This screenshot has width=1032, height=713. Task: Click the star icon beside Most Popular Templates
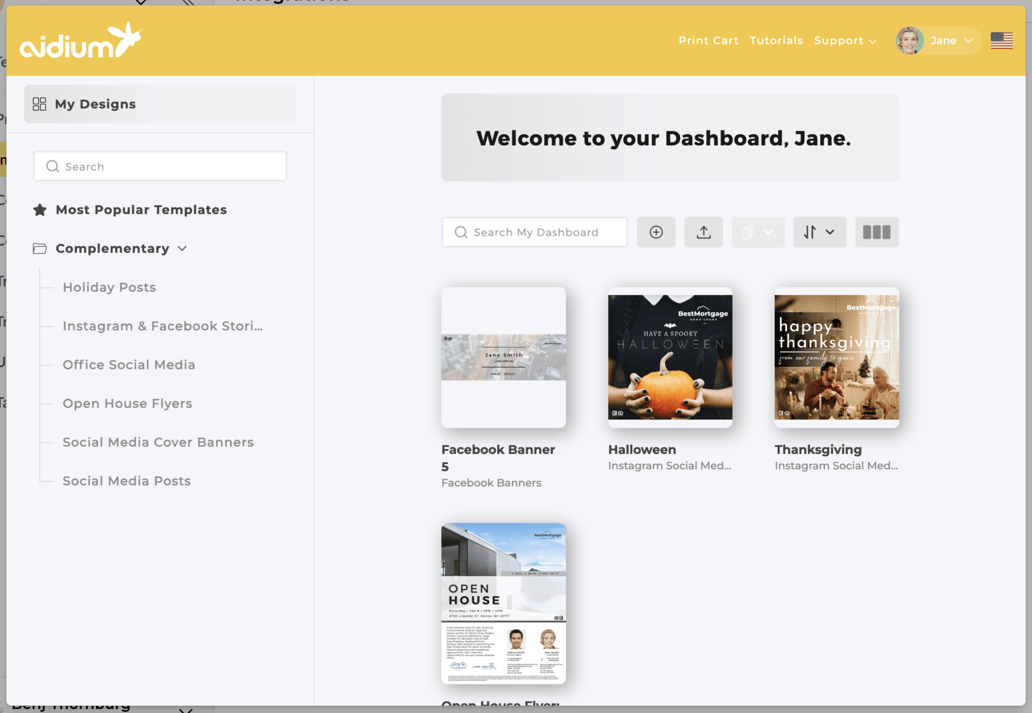tap(40, 210)
